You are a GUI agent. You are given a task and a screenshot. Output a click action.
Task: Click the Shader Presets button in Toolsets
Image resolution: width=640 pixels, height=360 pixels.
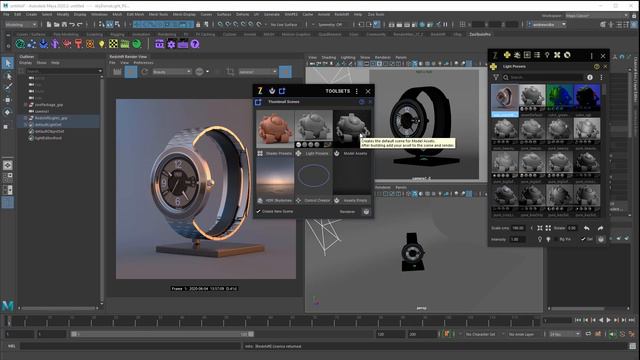(275, 153)
